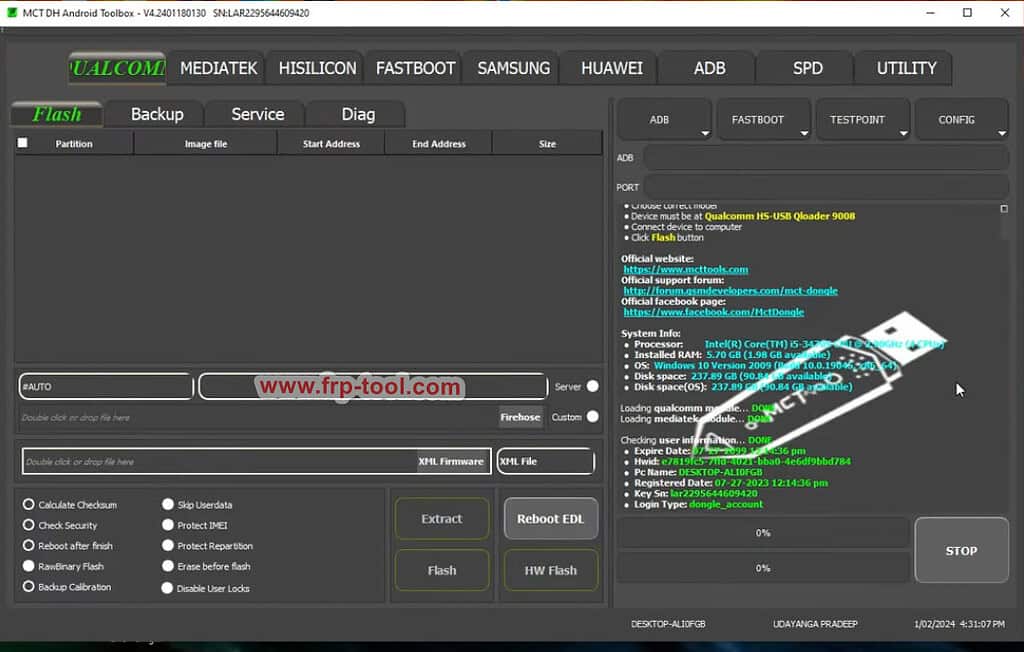The image size is (1024, 652).
Task: Open the HISILICON tab
Action: point(317,69)
